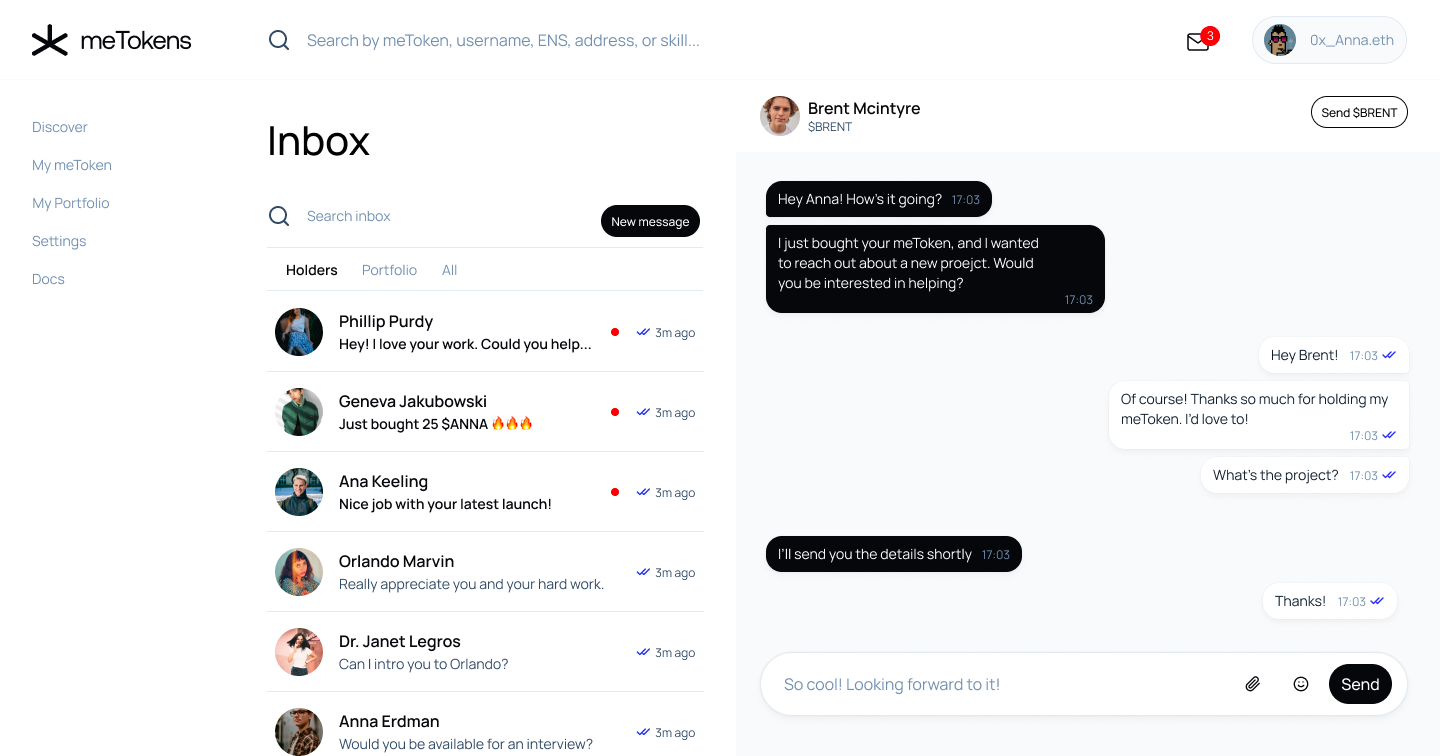Open 0x_Anna.eth profile avatar menu
Viewport: 1440px width, 756px height.
tap(1279, 39)
